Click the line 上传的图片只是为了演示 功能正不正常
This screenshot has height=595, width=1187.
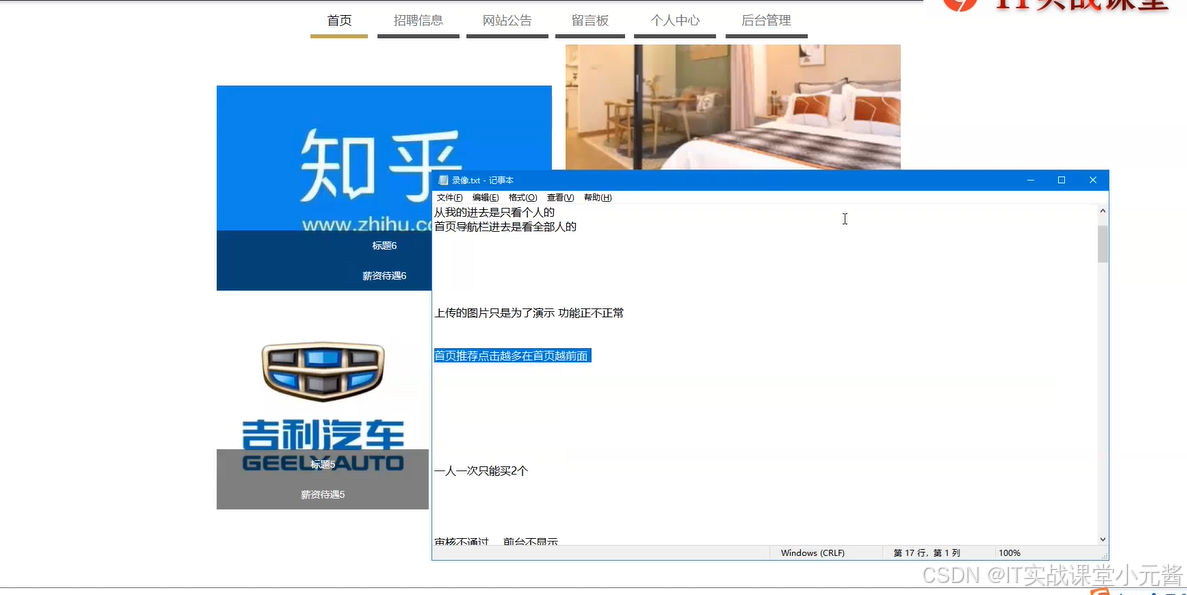coord(528,313)
